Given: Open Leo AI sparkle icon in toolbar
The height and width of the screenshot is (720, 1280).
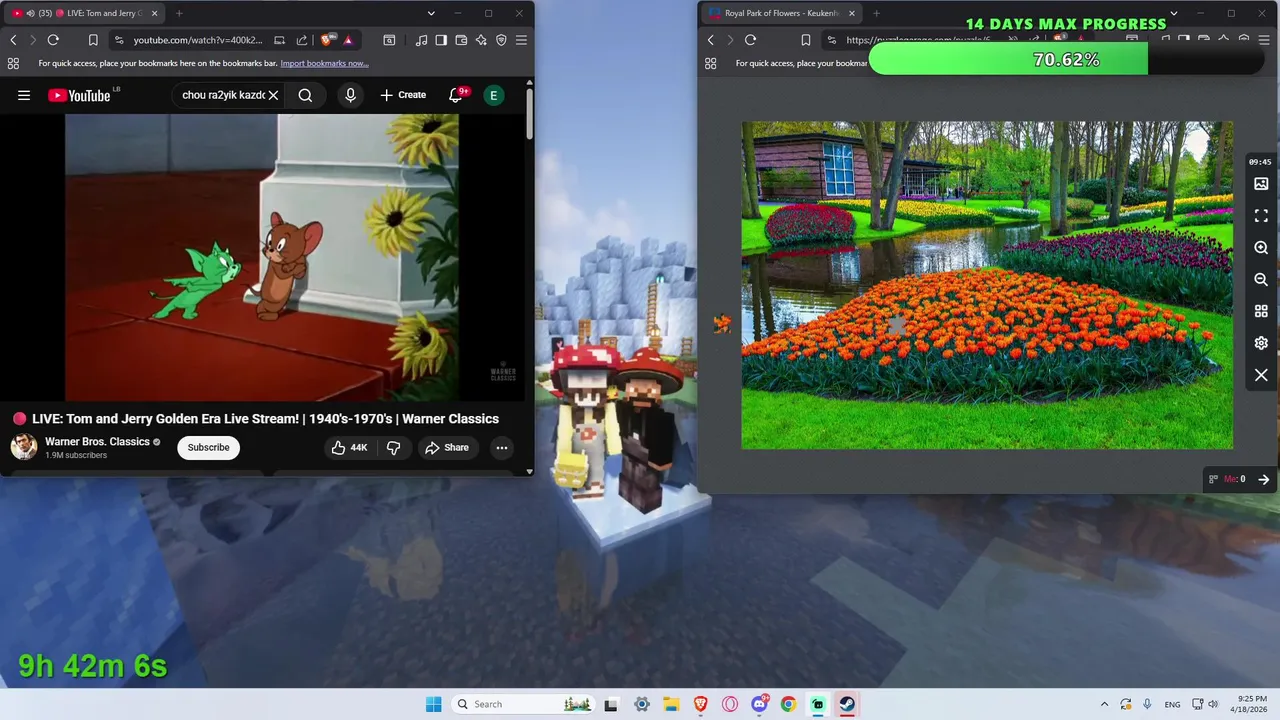Looking at the screenshot, I should tap(481, 40).
